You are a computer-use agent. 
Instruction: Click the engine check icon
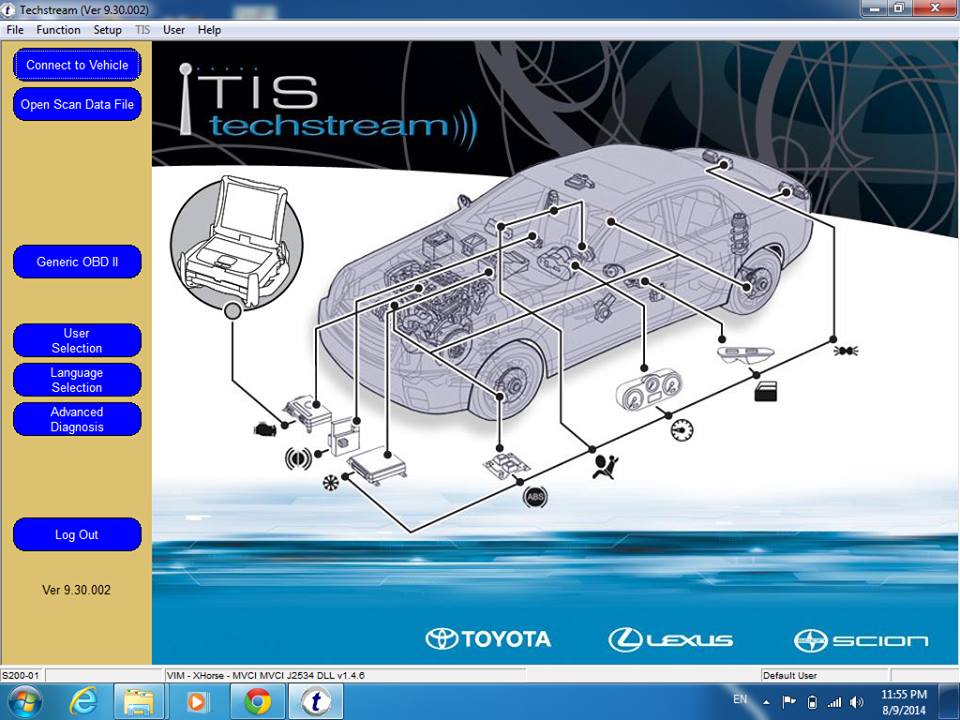coord(265,429)
